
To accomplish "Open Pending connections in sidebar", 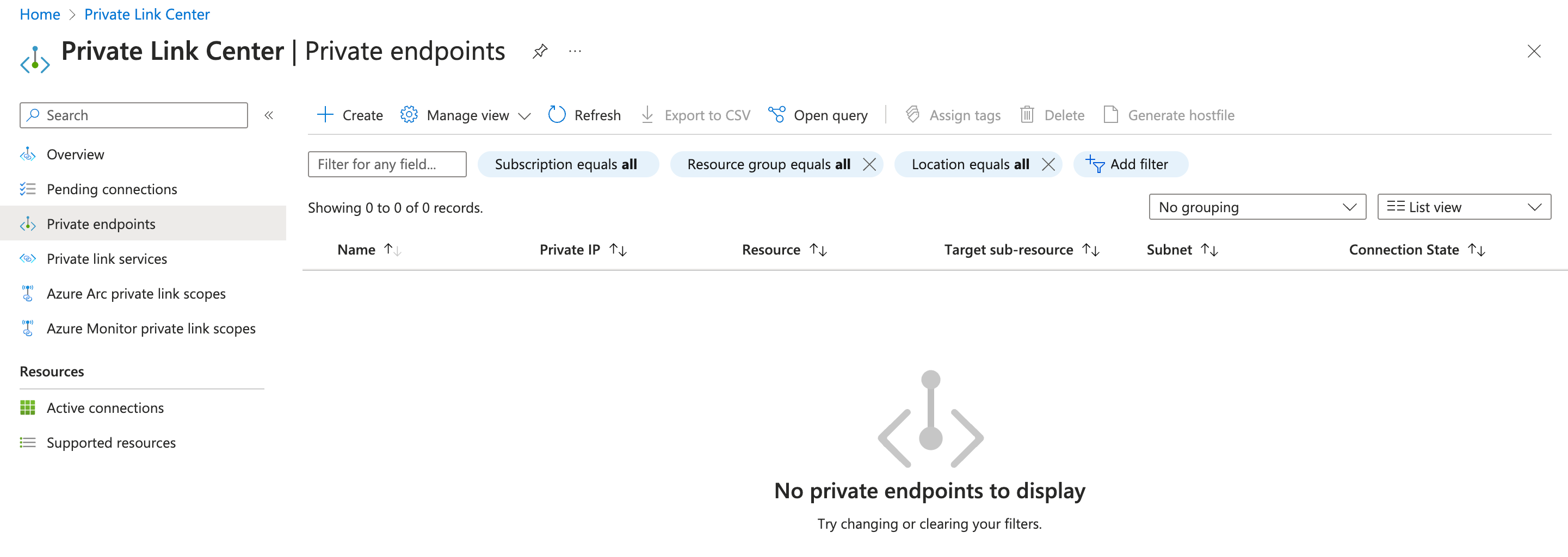I will click(112, 189).
